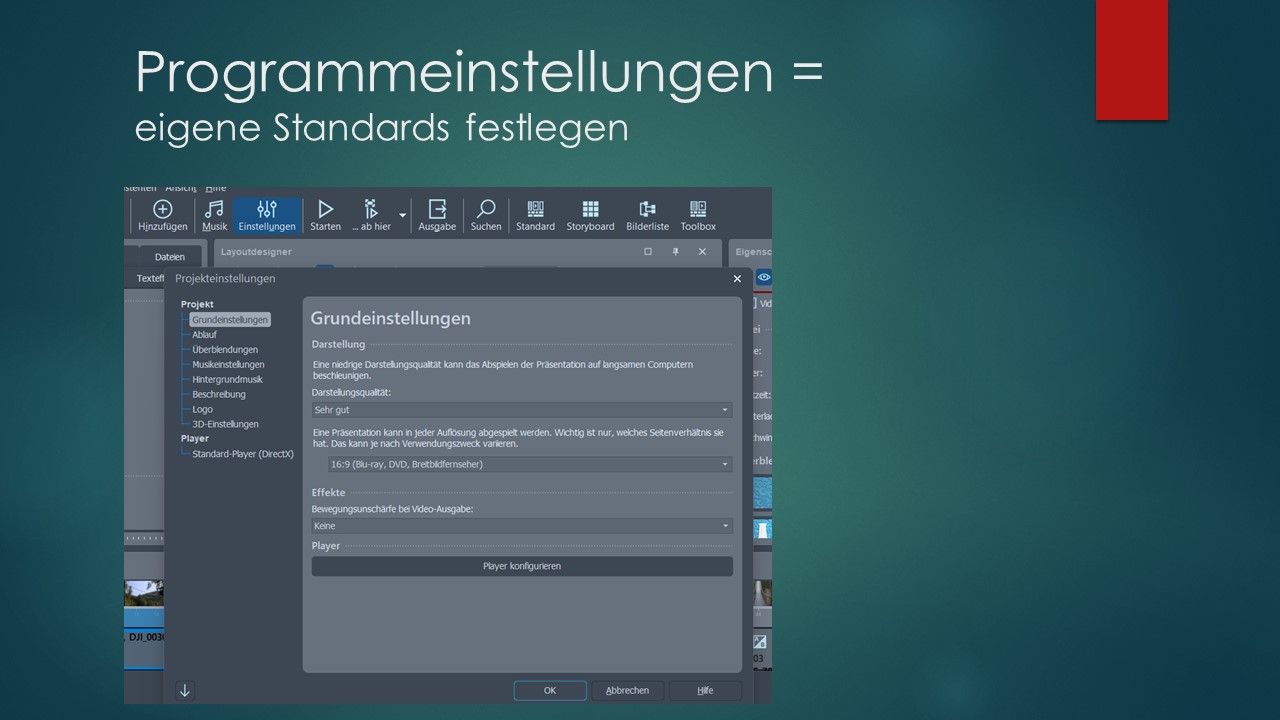The height and width of the screenshot is (720, 1280).
Task: Expand the arrow next to '... ab hier'
Action: point(403,215)
